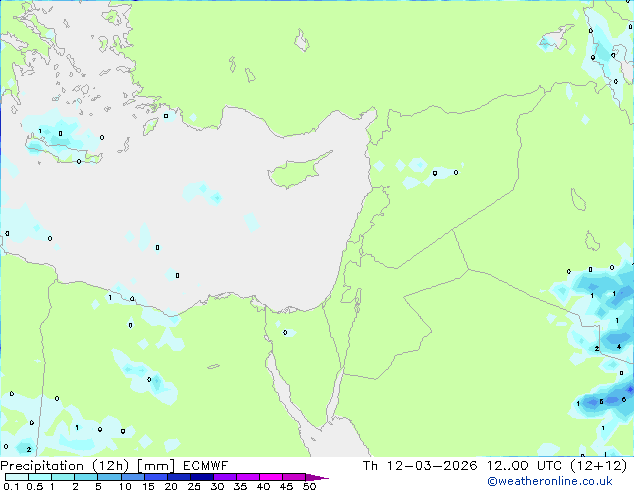Click the island of Crete on map
This screenshot has width=634, height=490.
(x=64, y=151)
